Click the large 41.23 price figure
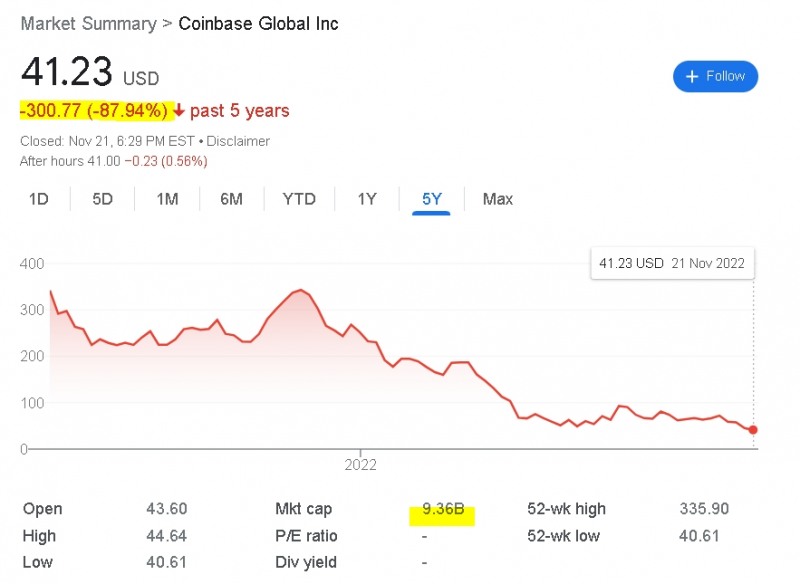Screen dimensions: 800x584 pos(66,73)
